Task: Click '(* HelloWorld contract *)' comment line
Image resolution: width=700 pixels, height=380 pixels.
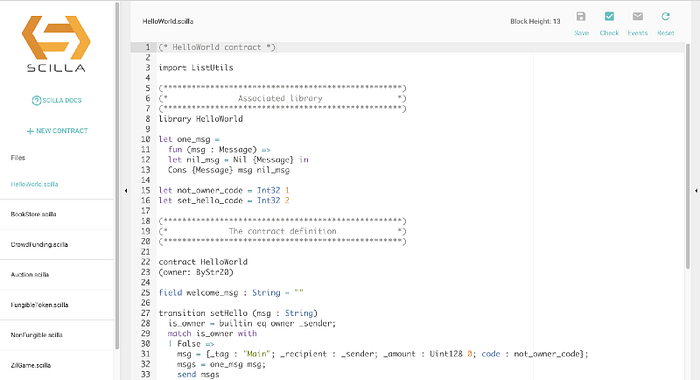Action: [217, 47]
